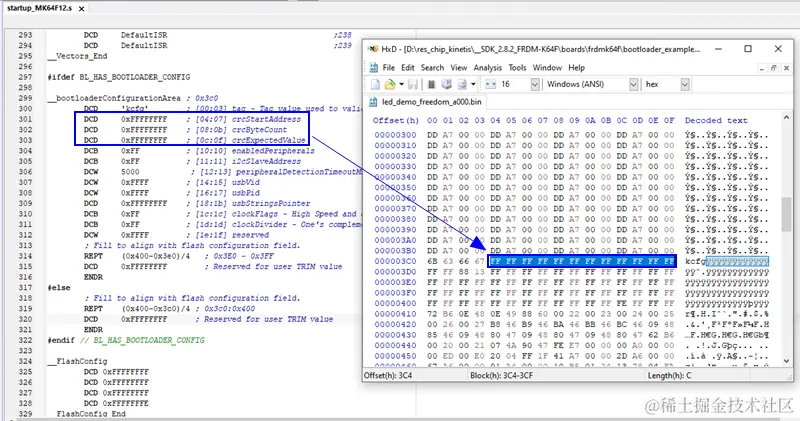
Task: Click 'REPT (0x400-0x3e0)/4' on line 314
Action: (137, 256)
